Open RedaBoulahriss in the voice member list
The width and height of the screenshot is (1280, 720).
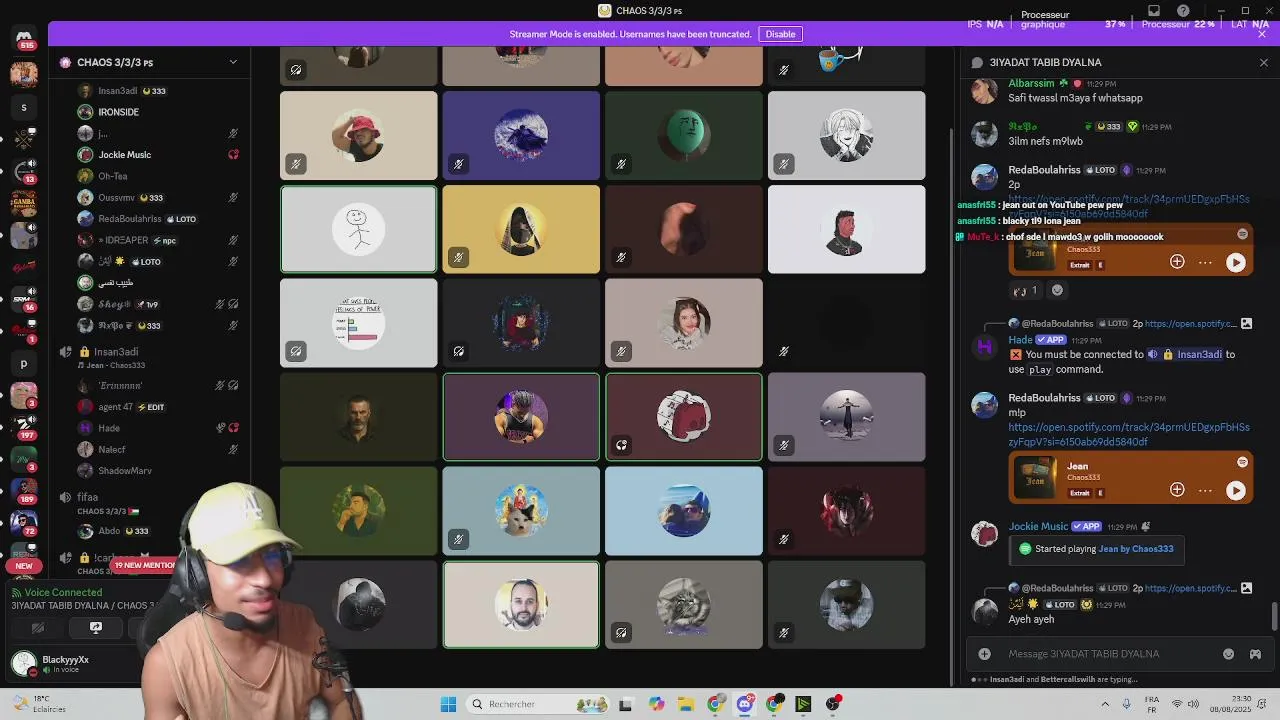pos(129,219)
